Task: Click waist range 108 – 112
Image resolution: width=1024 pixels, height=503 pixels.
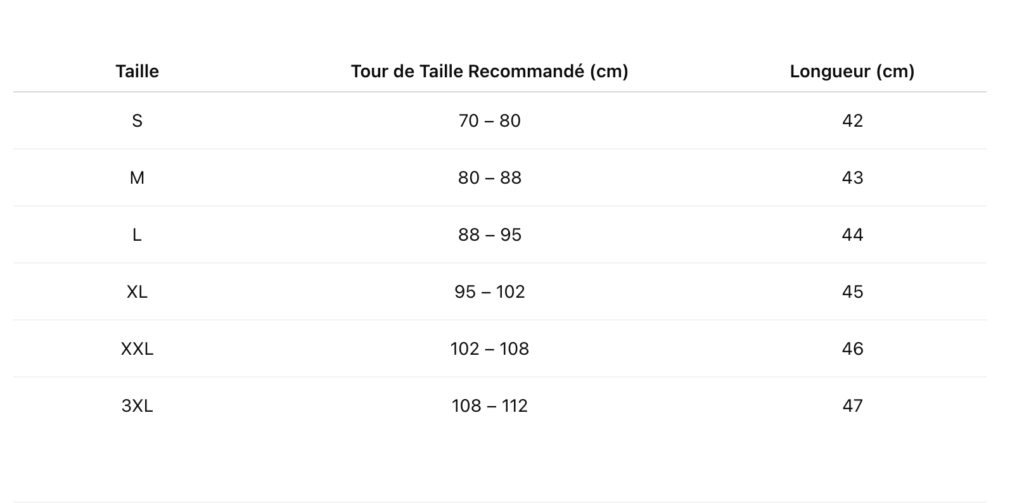Action: pos(489,406)
